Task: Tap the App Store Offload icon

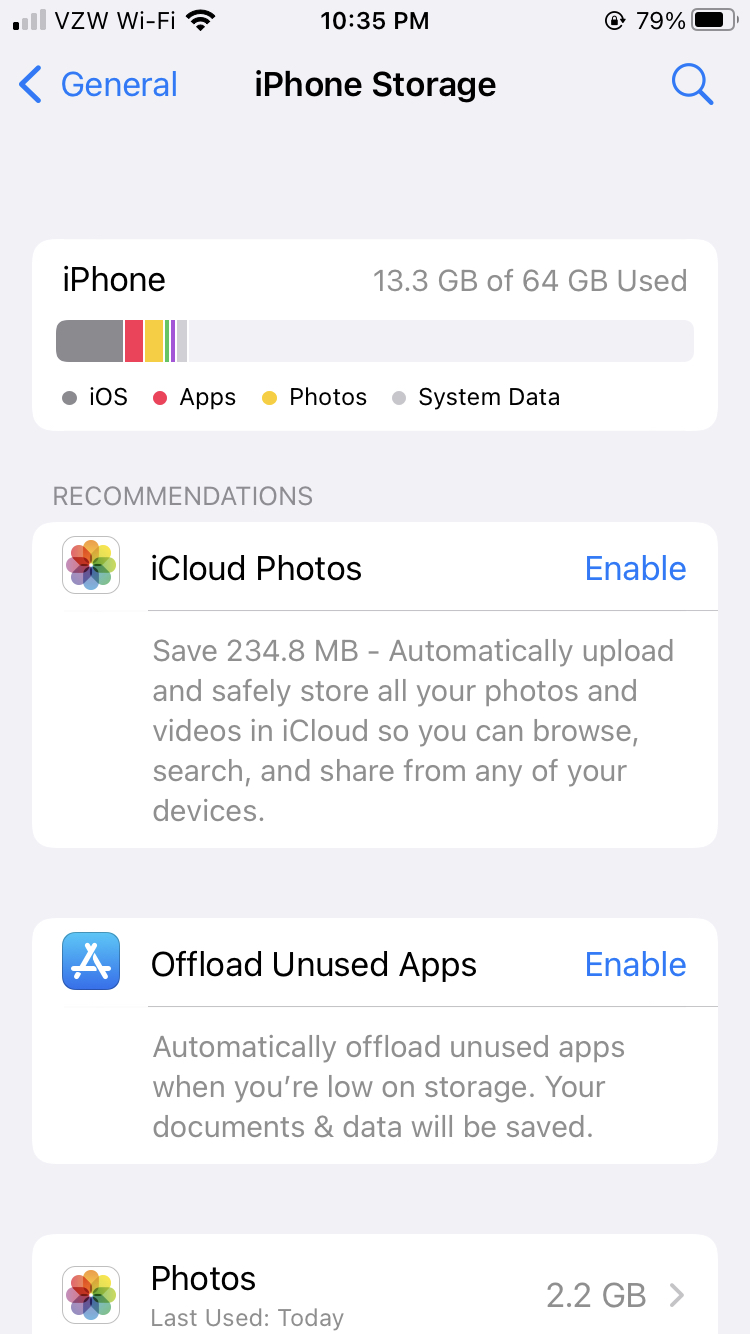Action: point(91,962)
